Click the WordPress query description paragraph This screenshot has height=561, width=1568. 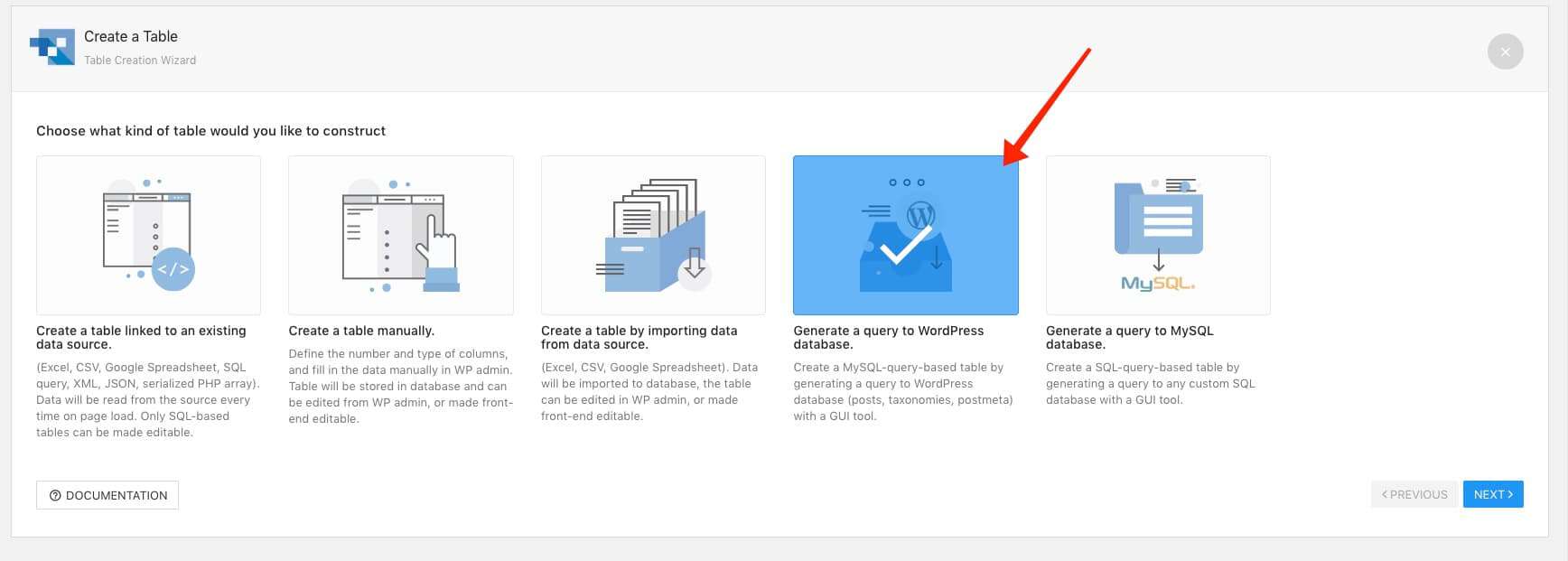tap(902, 392)
